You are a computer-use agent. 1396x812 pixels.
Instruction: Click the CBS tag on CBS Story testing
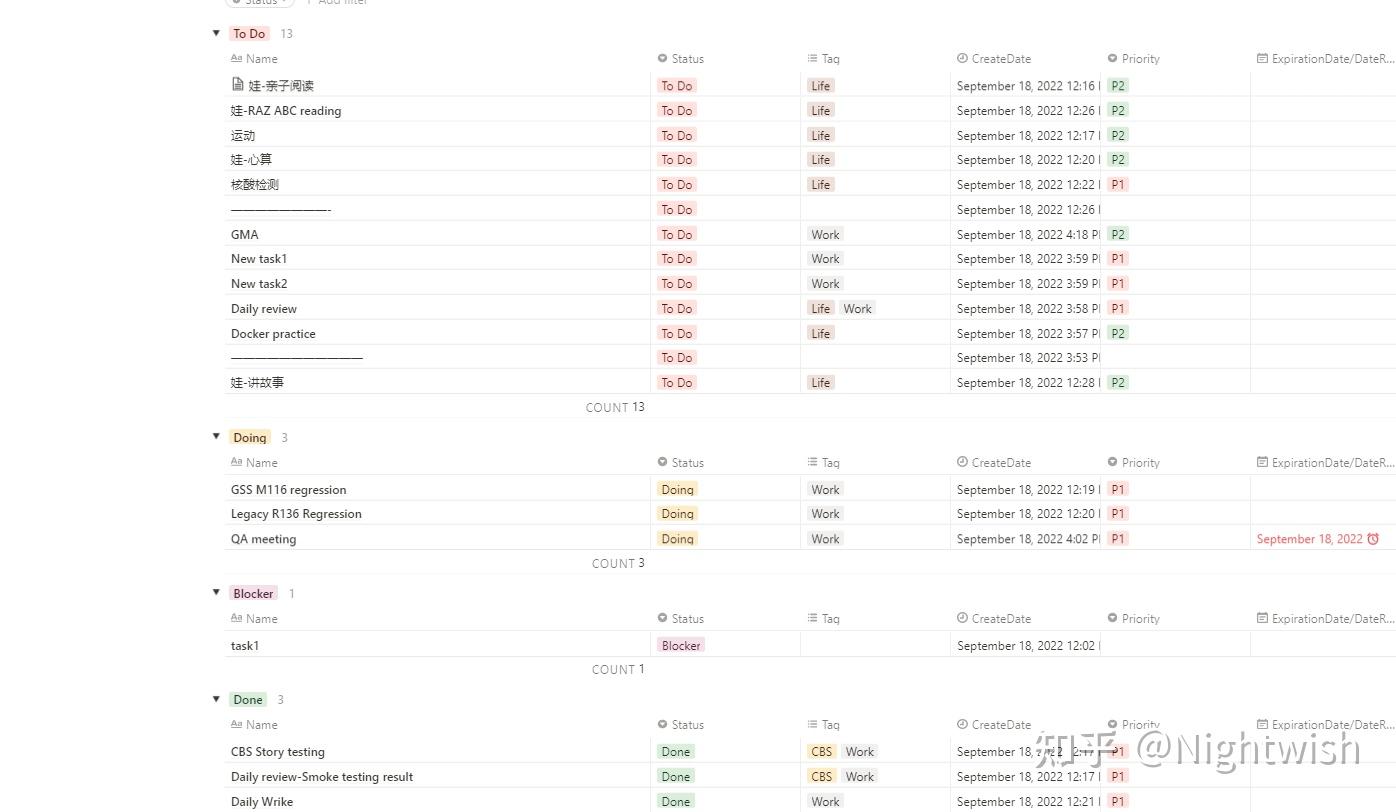click(821, 752)
